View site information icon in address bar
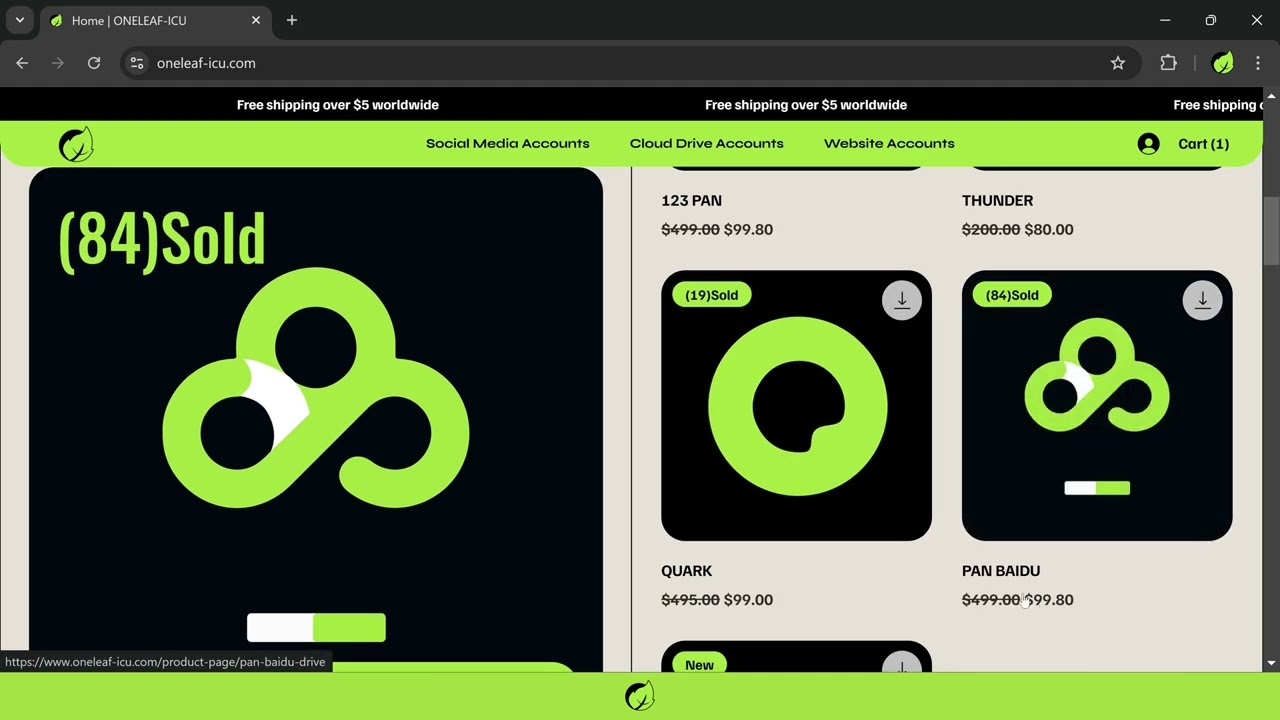 (x=137, y=63)
